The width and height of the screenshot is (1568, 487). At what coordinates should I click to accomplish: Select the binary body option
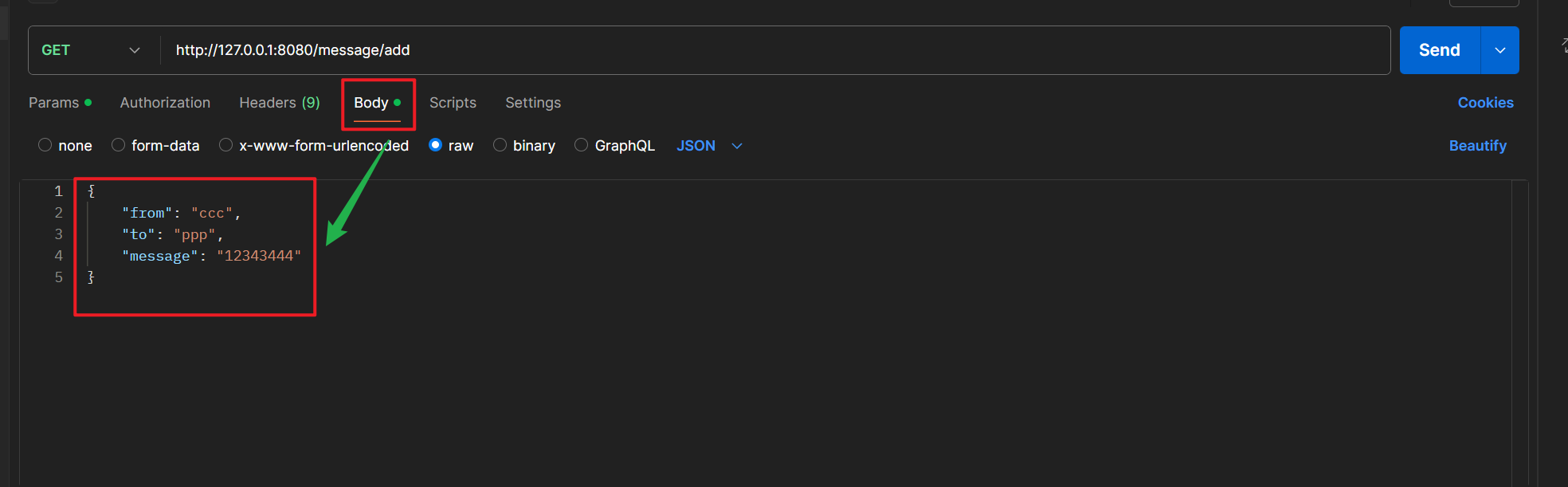click(500, 145)
